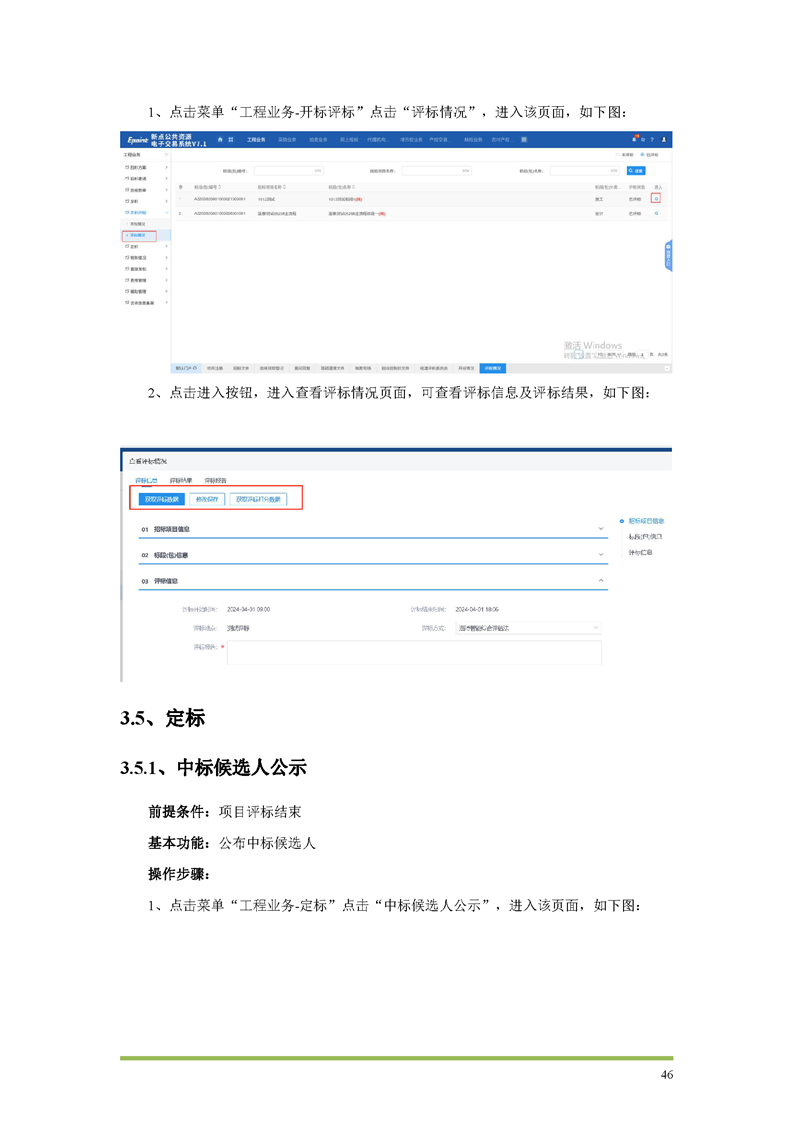Open the 评标方式 dropdown
793x1122 pixels.
pos(529,628)
